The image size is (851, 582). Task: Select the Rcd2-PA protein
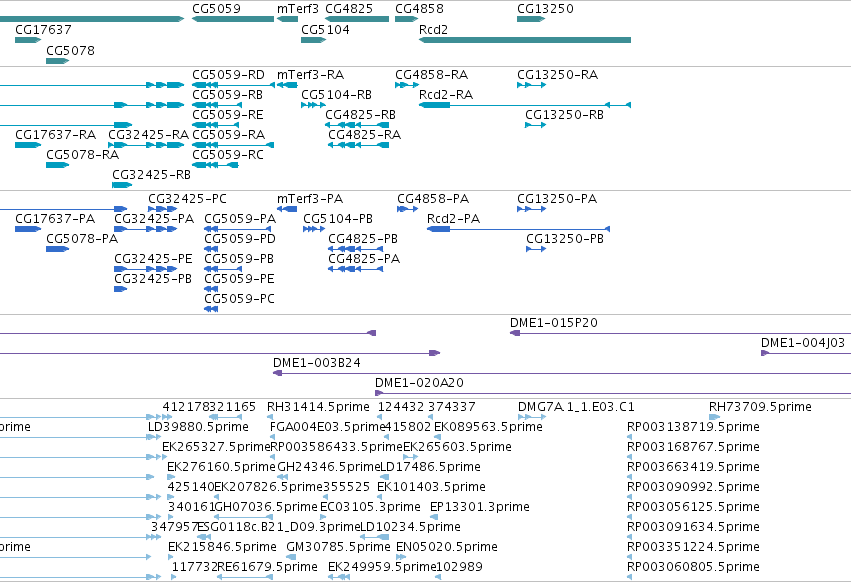[x=518, y=229]
